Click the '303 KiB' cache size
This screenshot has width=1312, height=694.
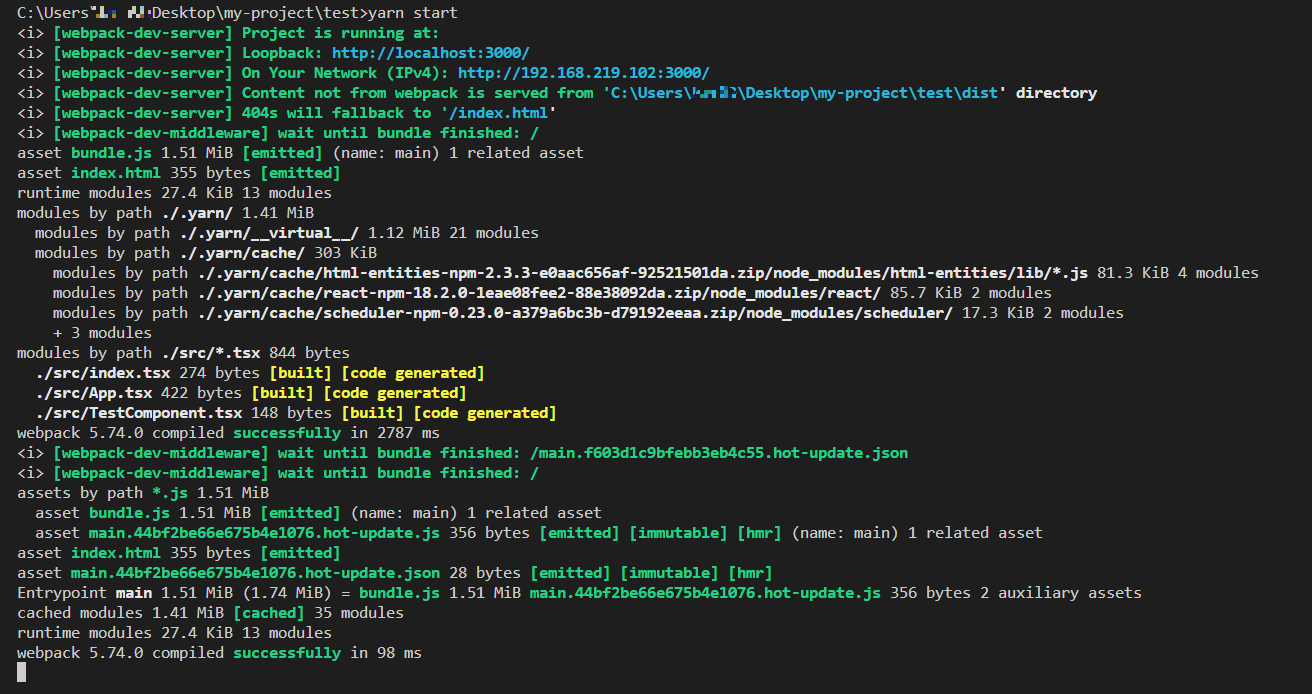[345, 253]
